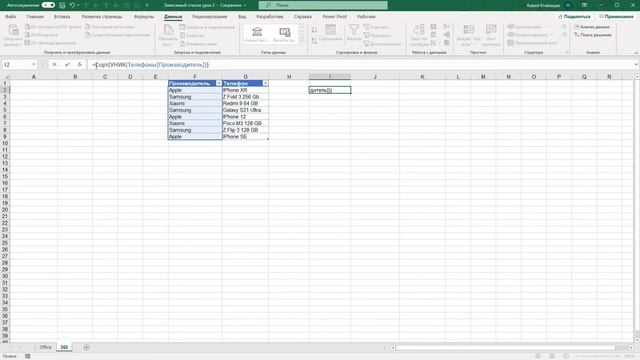
Task: Click the insert function fx icon
Action: tap(80, 64)
